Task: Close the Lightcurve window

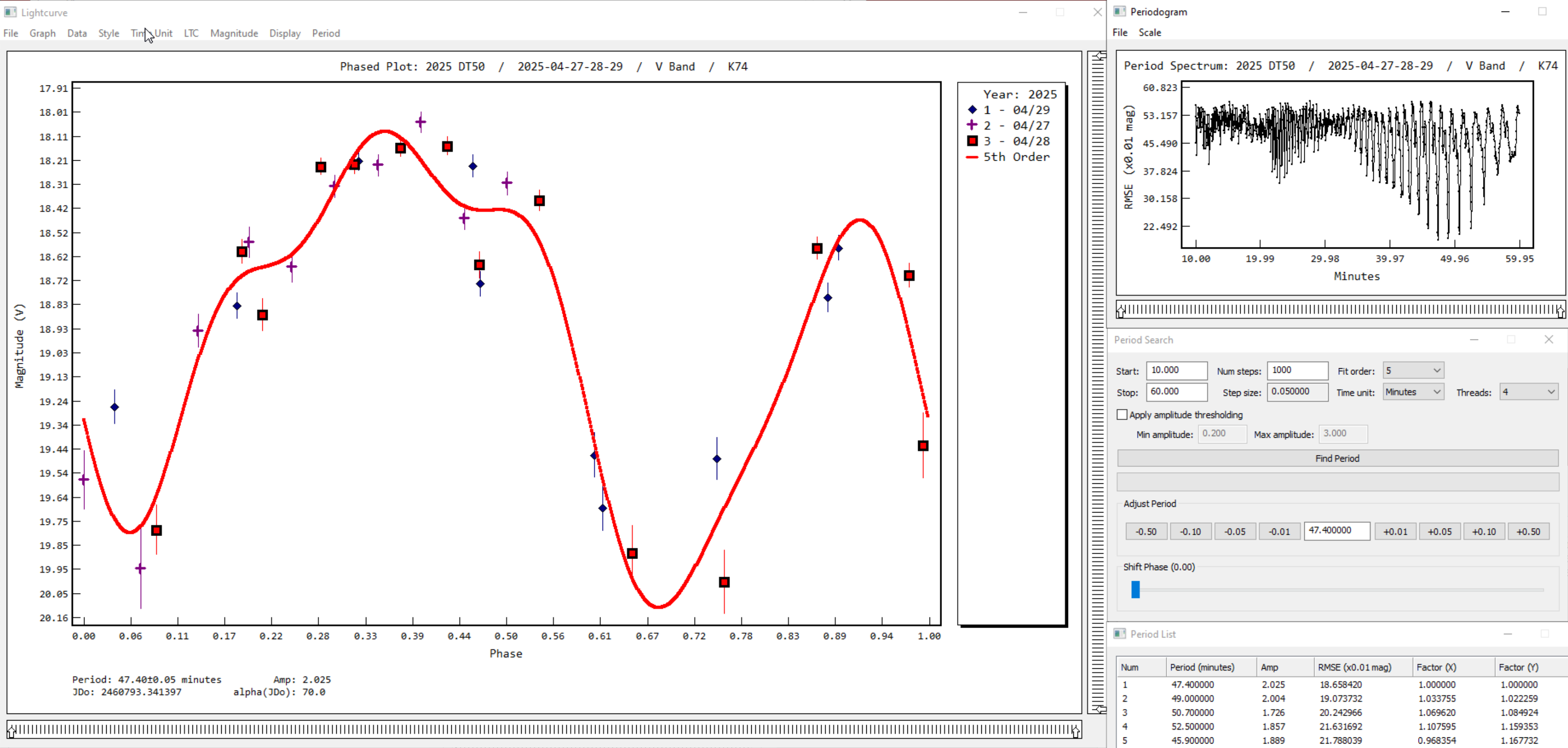Action: pyautogui.click(x=1097, y=12)
